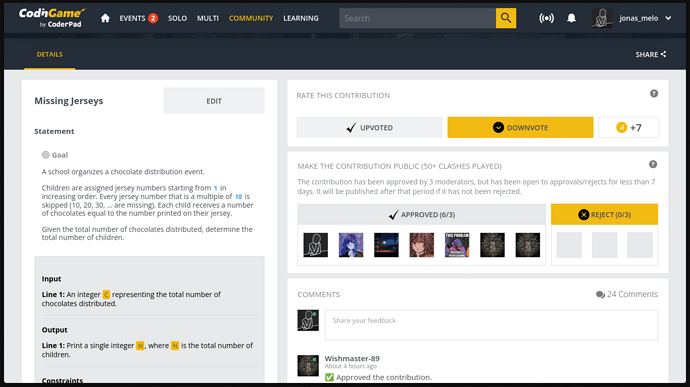This screenshot has width=690, height=387.
Task: Click the jonas_melo profile avatar
Action: click(602, 18)
